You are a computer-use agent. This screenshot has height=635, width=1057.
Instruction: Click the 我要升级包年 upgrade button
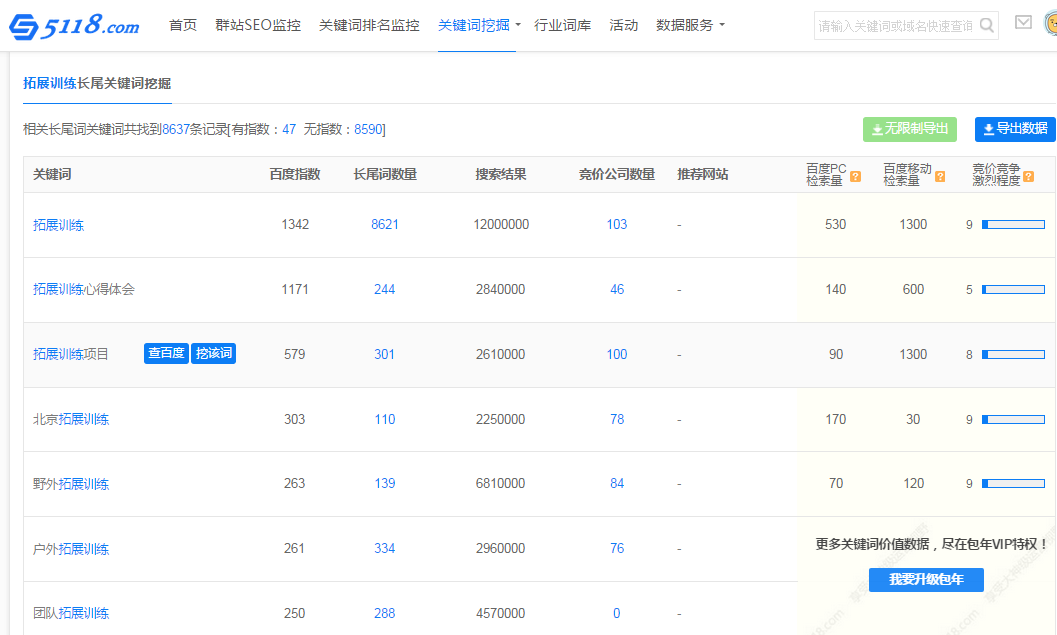pyautogui.click(x=926, y=580)
